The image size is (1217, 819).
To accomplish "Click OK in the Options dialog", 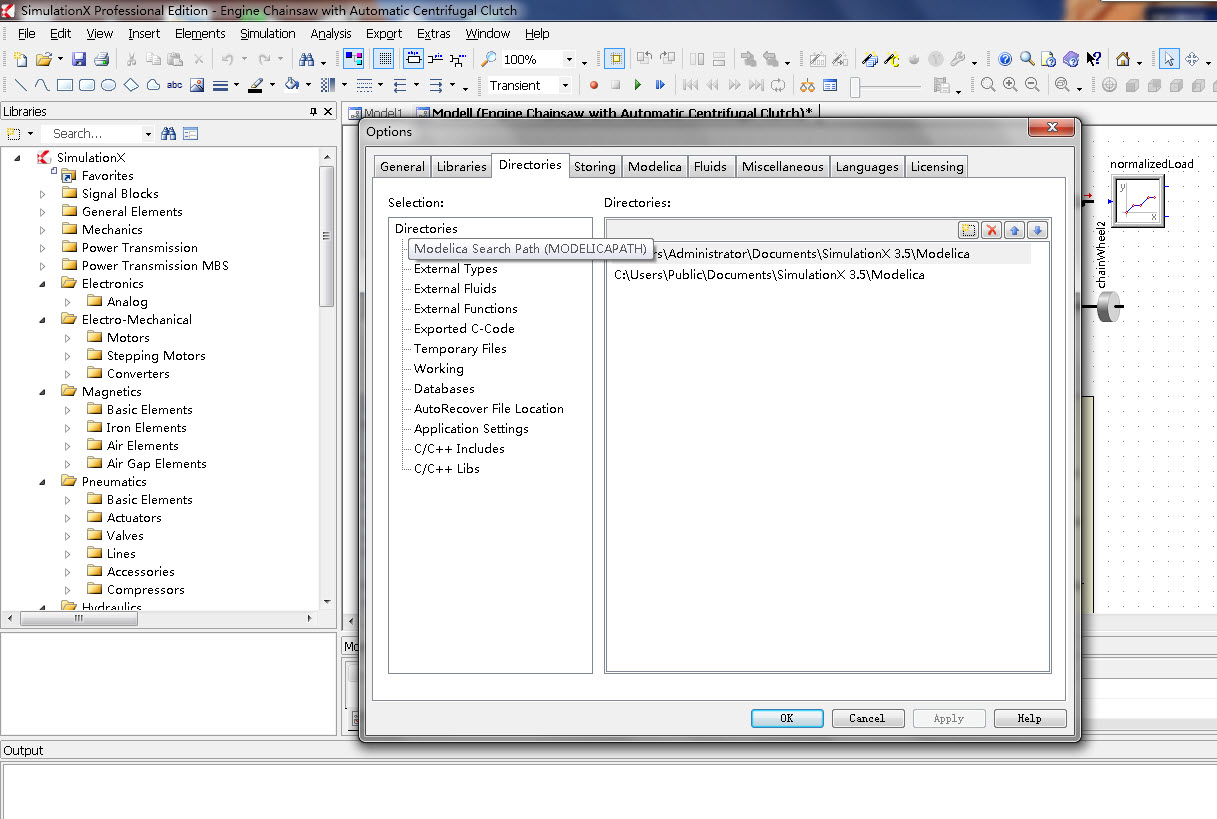I will (787, 718).
